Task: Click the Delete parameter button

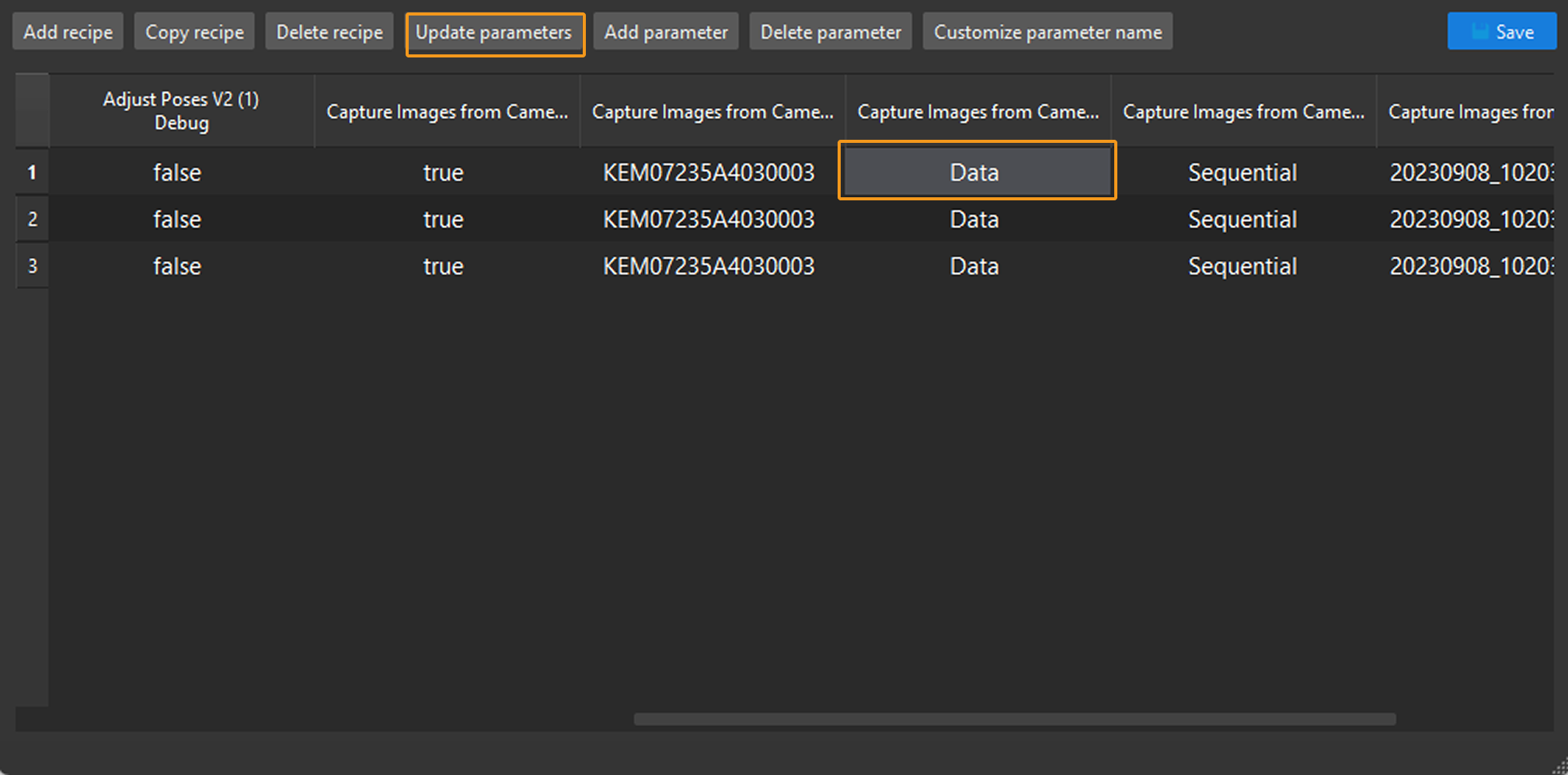Action: (x=830, y=31)
